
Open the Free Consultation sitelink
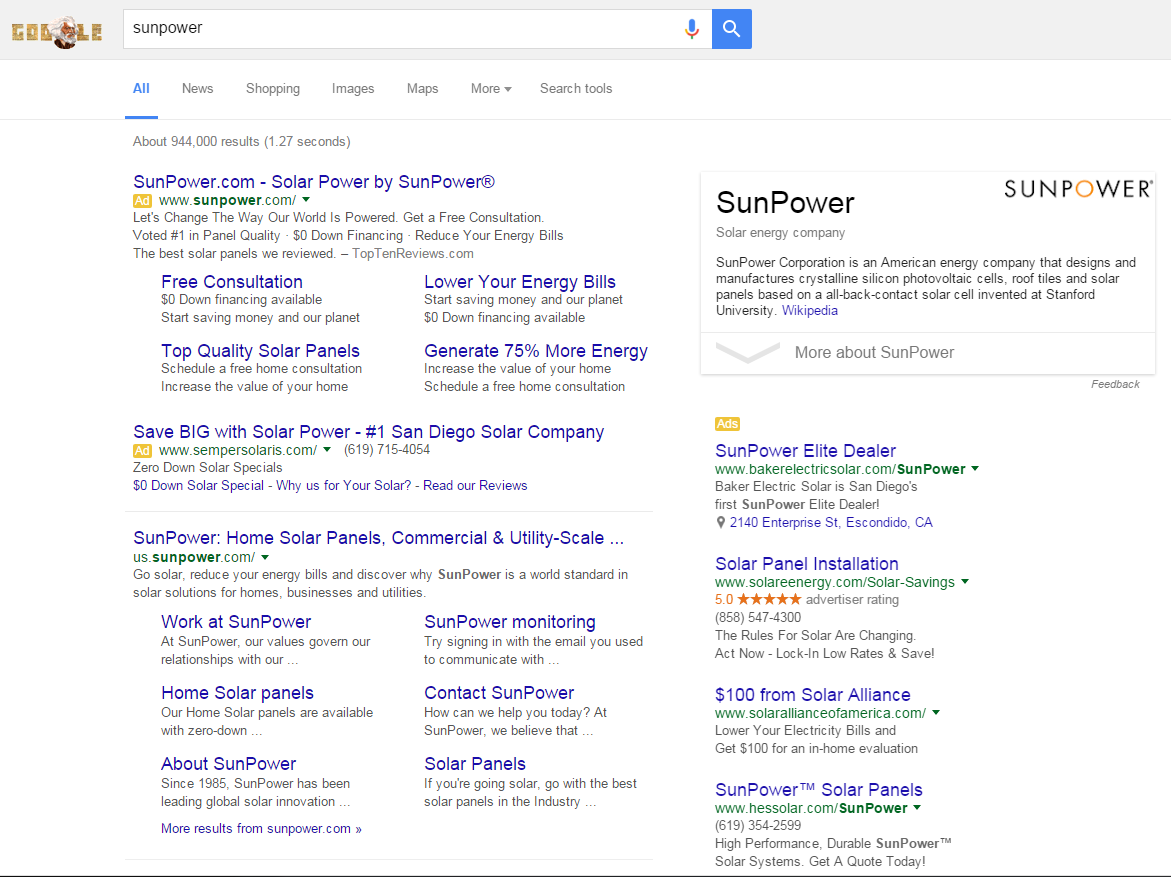[x=232, y=282]
